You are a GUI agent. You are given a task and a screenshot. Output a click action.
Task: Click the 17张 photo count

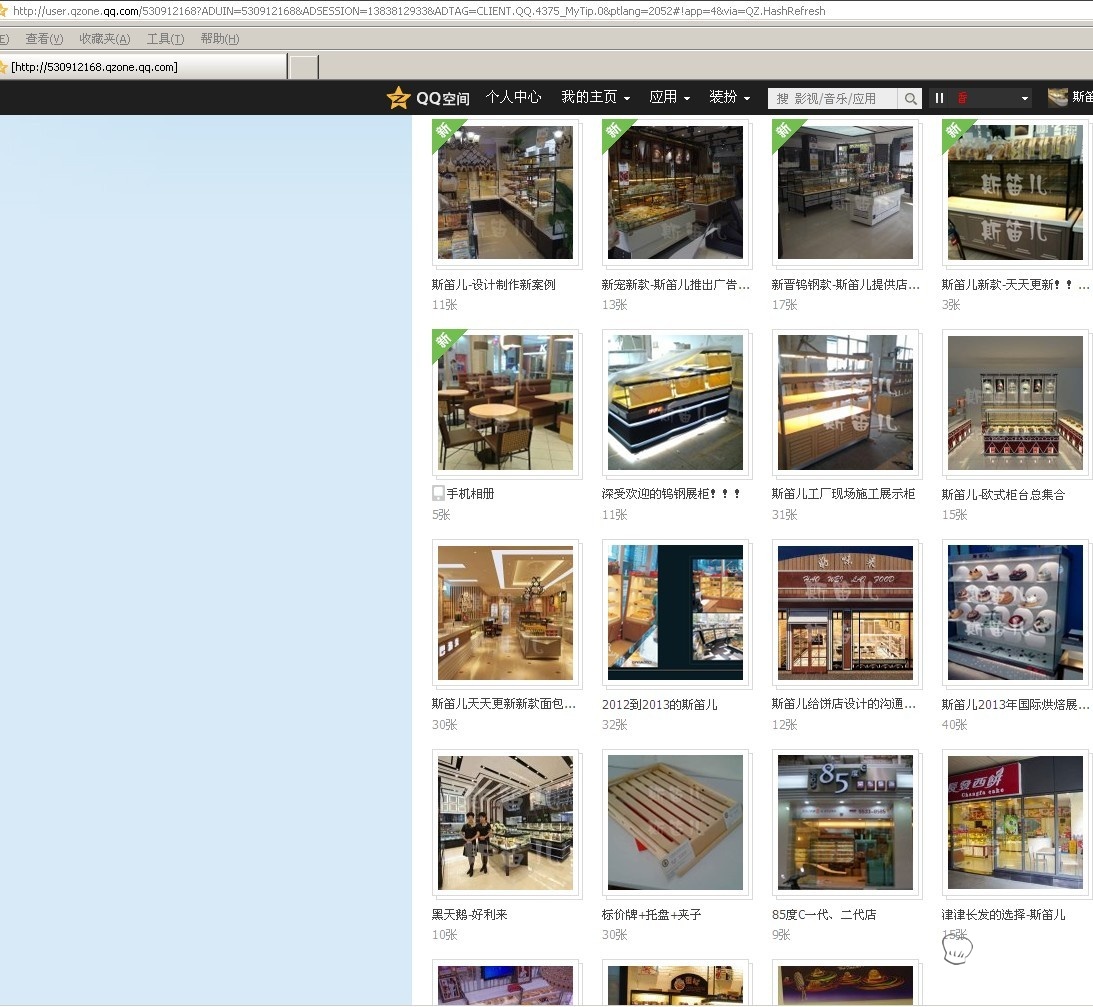coord(784,305)
